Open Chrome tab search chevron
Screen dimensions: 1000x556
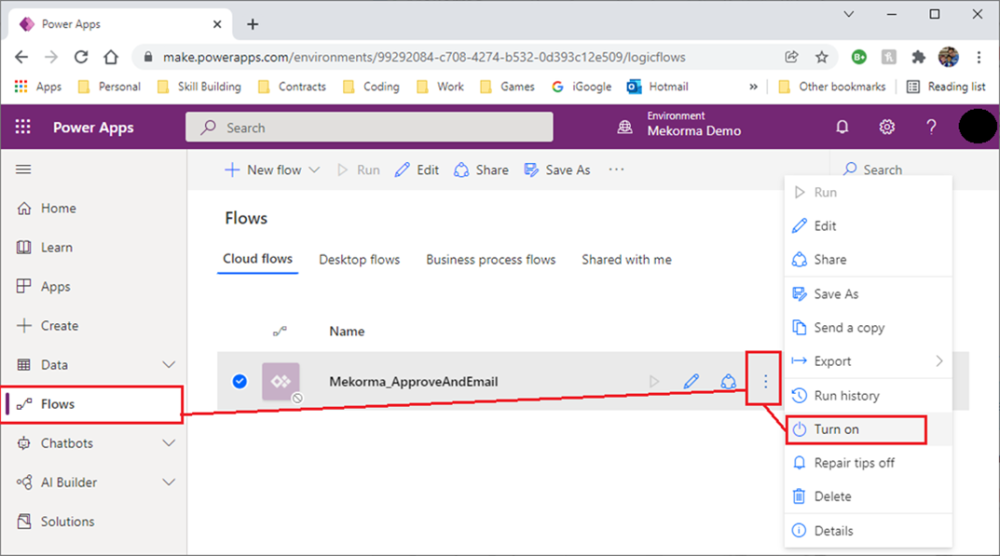coord(849,14)
